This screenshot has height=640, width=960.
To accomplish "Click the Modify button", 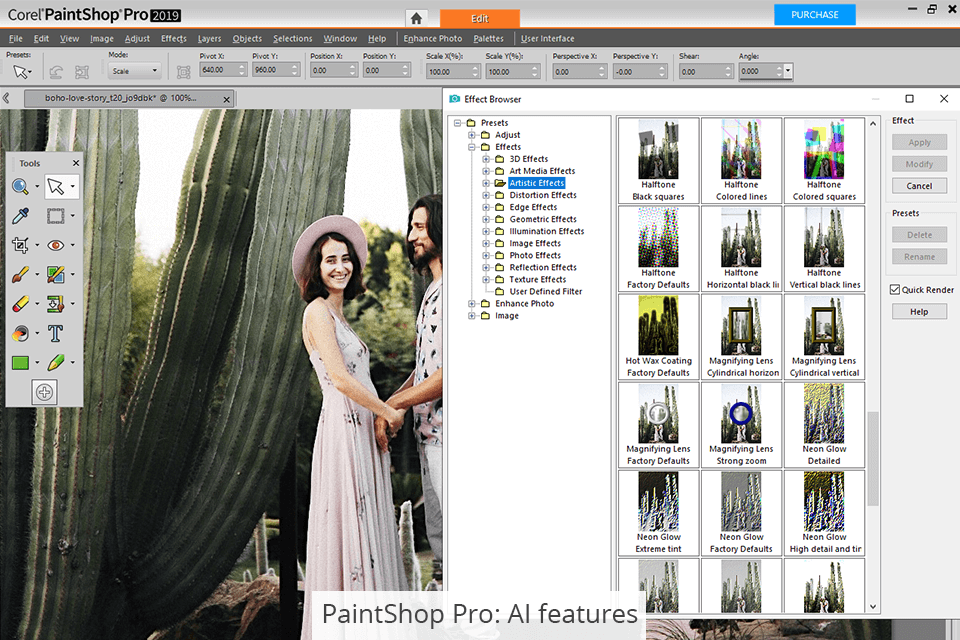I will [x=919, y=164].
